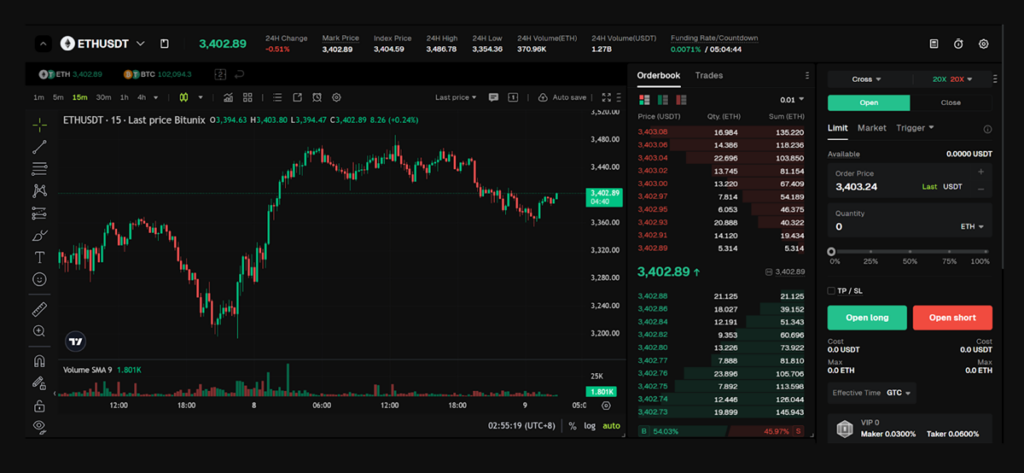Switch to the Close position toggle

(x=950, y=103)
